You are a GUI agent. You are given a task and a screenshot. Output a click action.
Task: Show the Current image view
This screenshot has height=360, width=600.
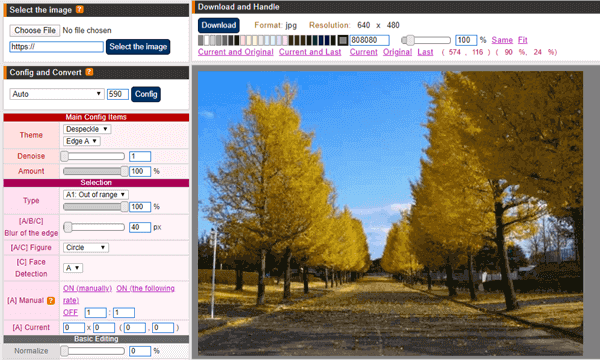click(x=364, y=52)
